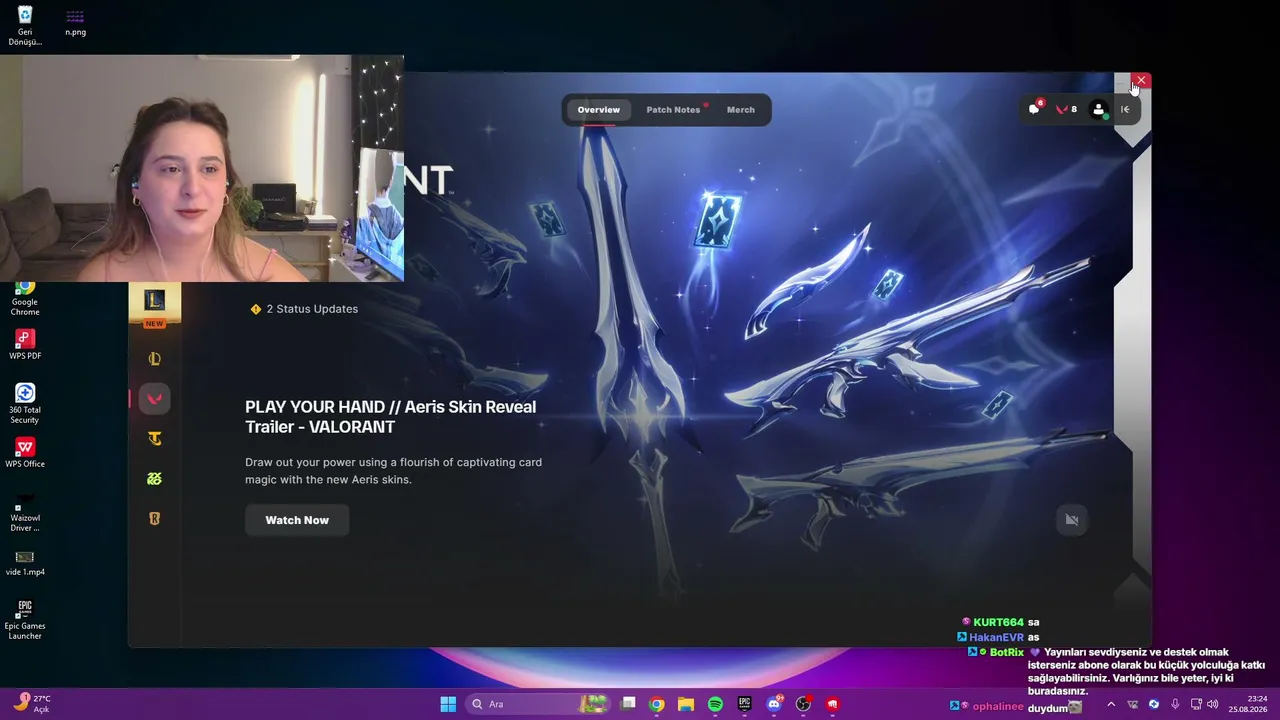Open the profile avatar menu
This screenshot has height=720, width=1280.
[1099, 109]
